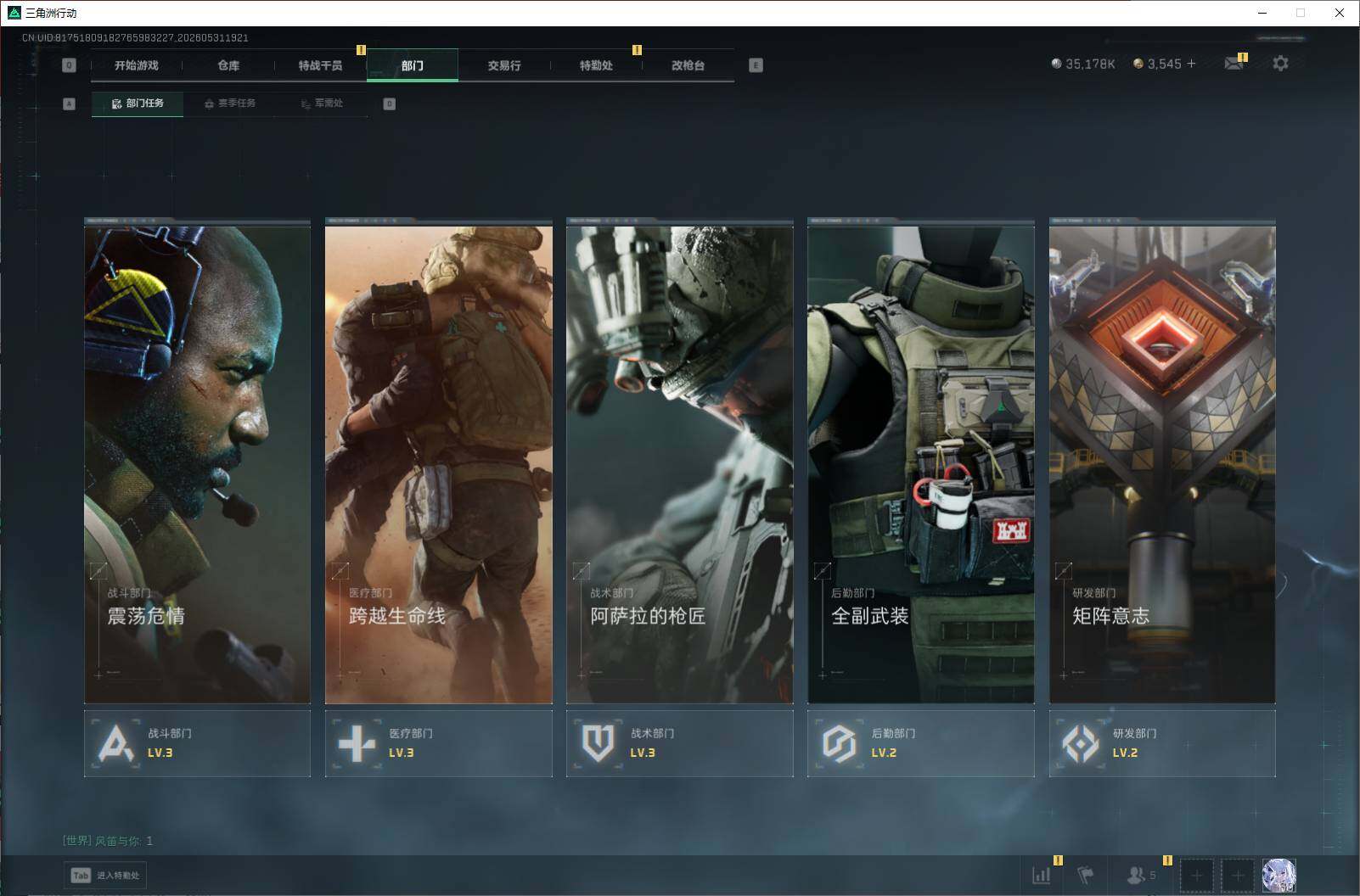Click the 医疗部门 cross emblem

pos(357,743)
